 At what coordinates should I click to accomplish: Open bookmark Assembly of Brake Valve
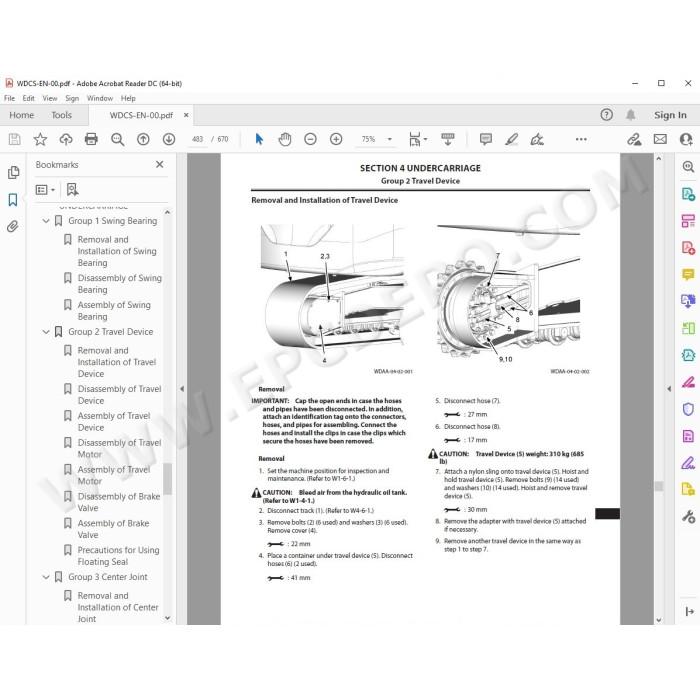tap(113, 529)
